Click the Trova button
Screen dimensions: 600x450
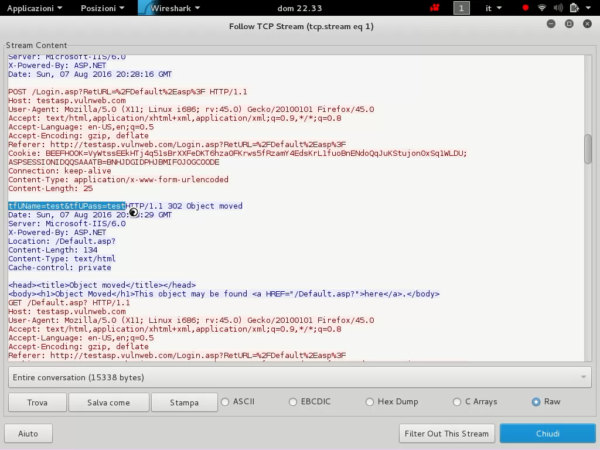pos(37,402)
